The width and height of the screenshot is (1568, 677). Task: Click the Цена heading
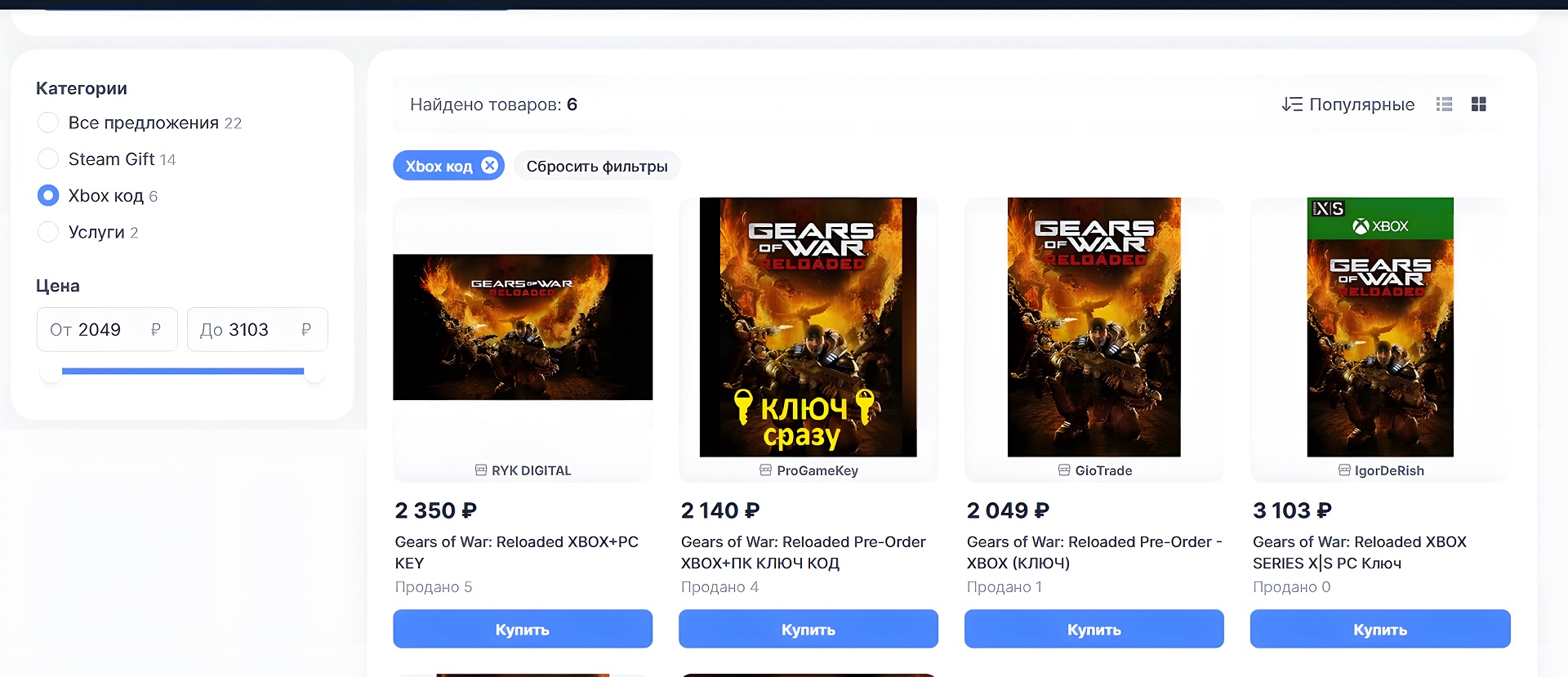pos(58,286)
